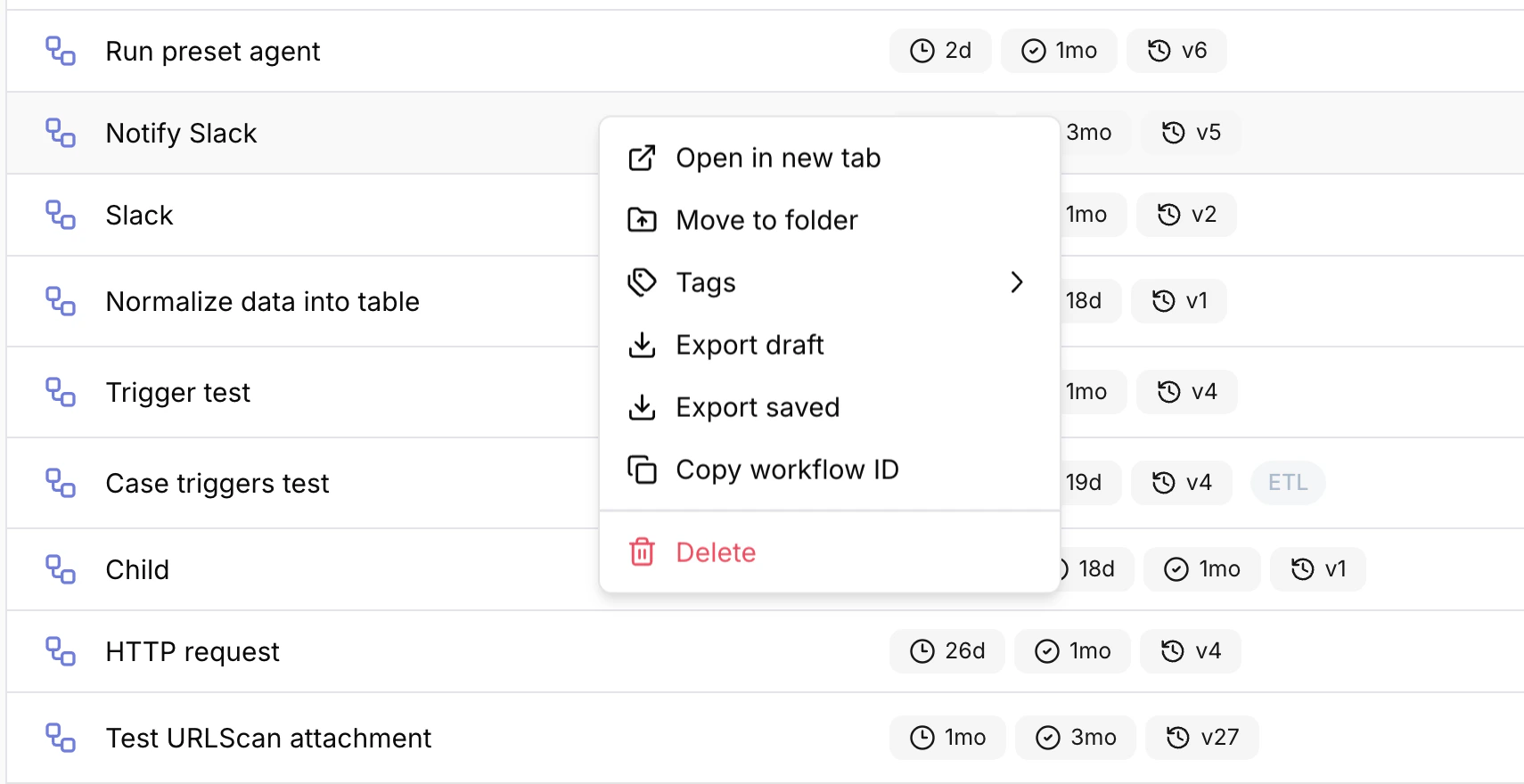
Task: Click the tag icon next to Tags
Action: (x=641, y=282)
